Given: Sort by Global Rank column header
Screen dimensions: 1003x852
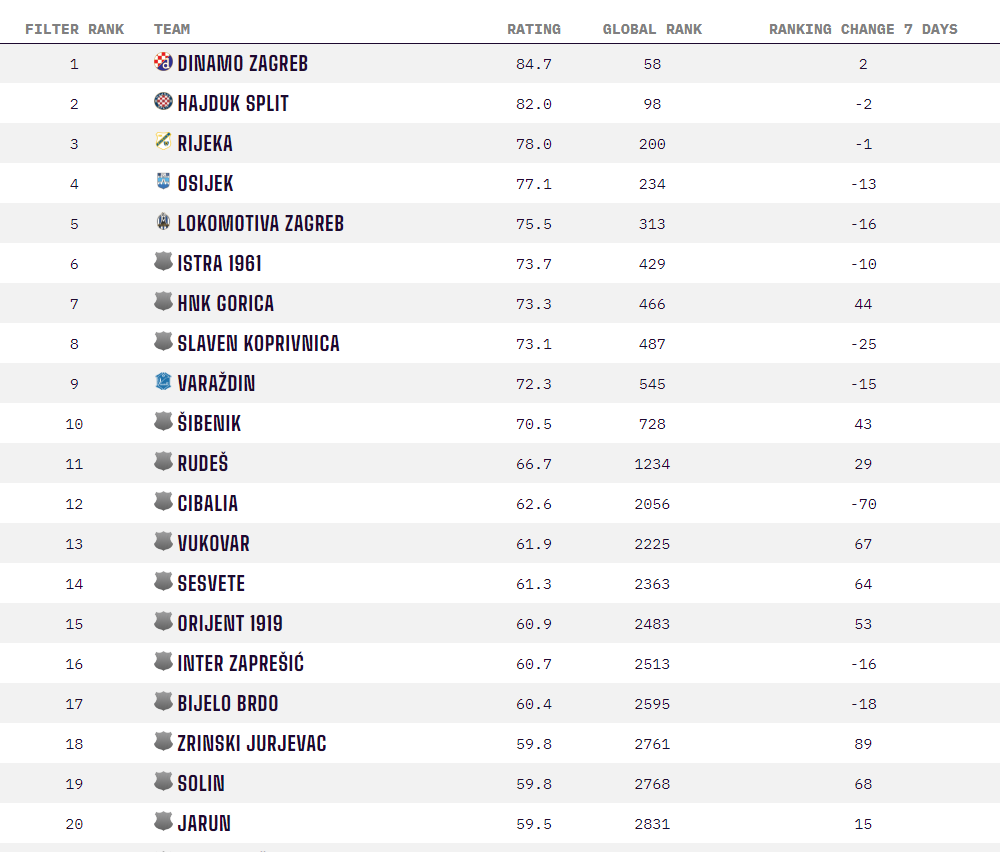Looking at the screenshot, I should tap(652, 29).
